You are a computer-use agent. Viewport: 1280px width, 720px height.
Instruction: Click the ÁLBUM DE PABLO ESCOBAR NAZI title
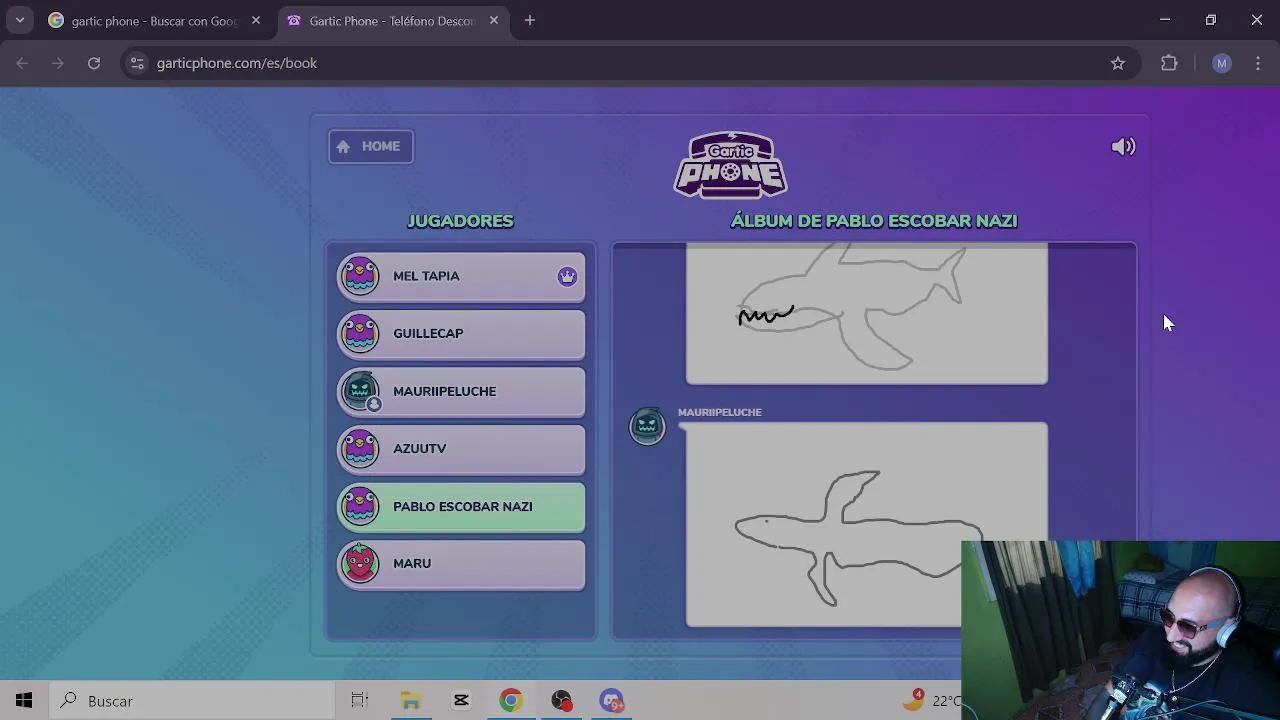874,221
